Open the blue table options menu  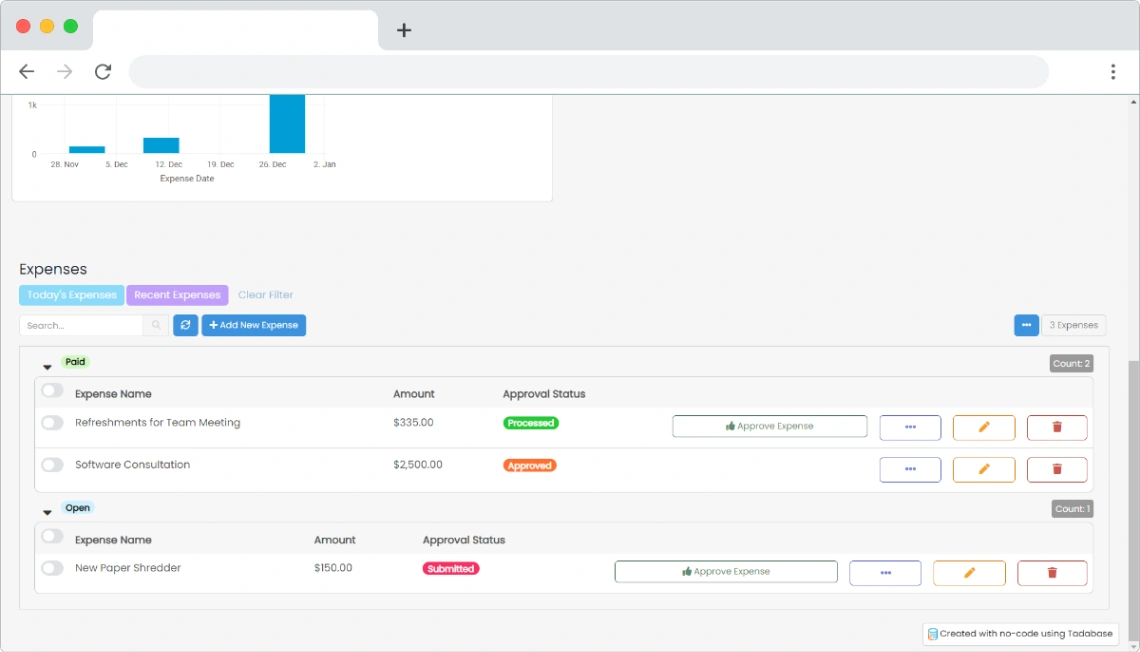(1026, 325)
